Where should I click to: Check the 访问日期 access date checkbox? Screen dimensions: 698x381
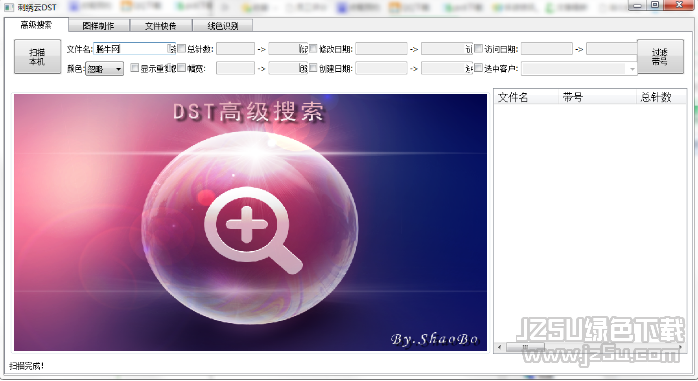(x=479, y=49)
